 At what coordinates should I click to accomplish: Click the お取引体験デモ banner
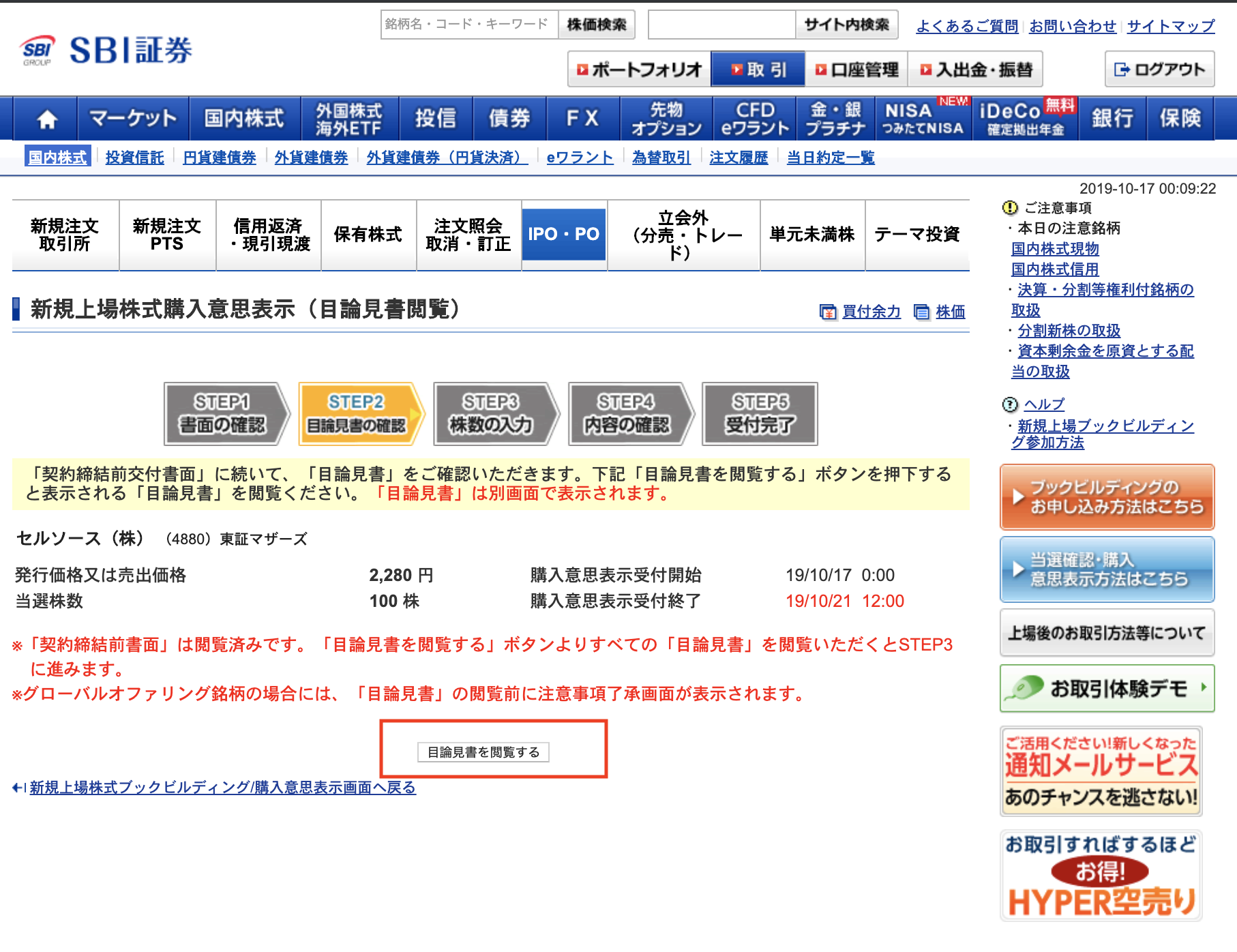[x=1107, y=688]
